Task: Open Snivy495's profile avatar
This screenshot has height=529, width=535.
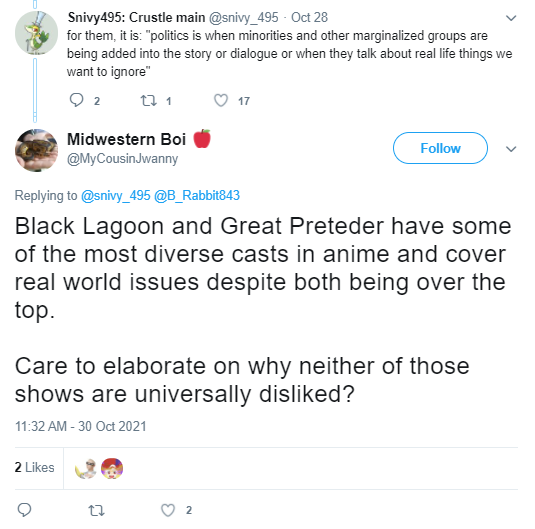Action: pos(37,33)
